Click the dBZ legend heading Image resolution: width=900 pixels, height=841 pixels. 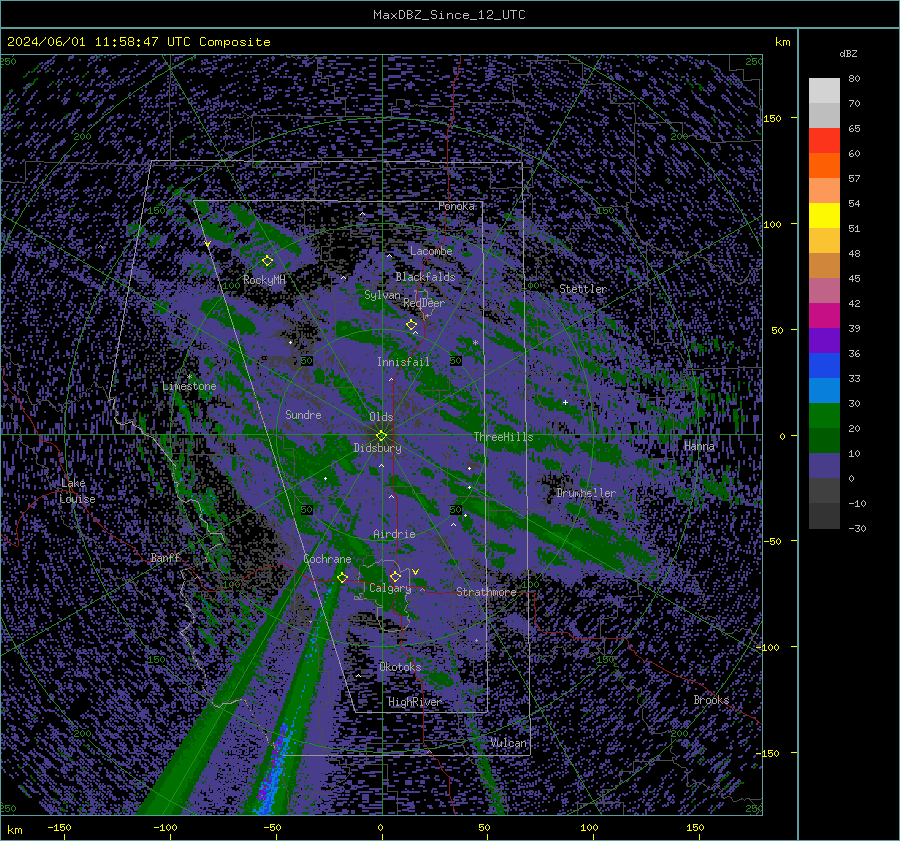click(x=848, y=53)
